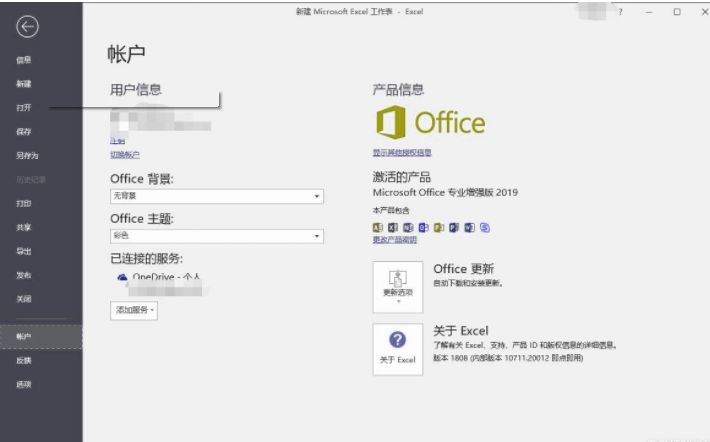The height and width of the screenshot is (442, 710).
Task: Click the Microsoft Office 专业增强版 2019 text
Action: [445, 192]
